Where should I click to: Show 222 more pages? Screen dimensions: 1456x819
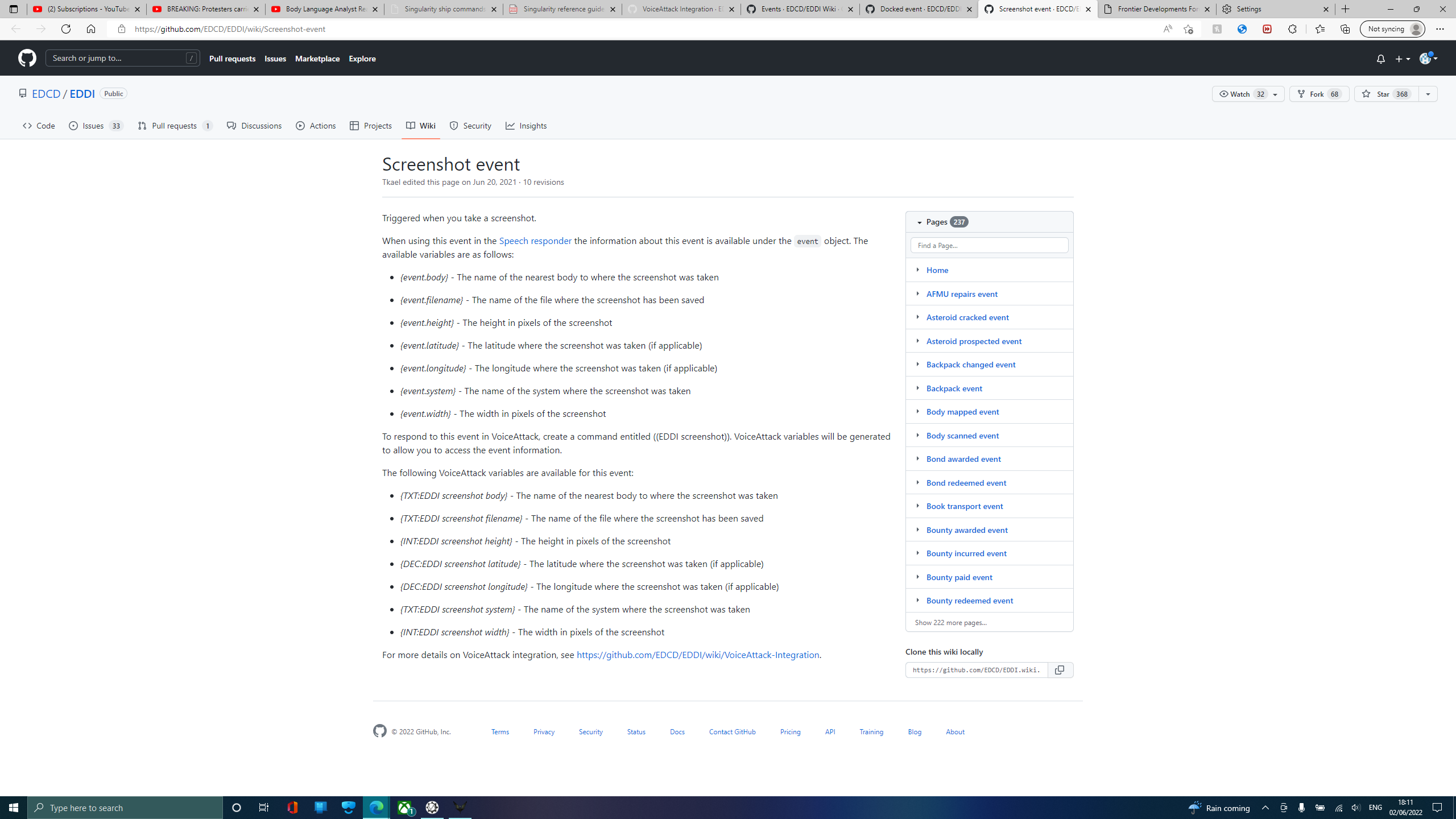click(951, 622)
